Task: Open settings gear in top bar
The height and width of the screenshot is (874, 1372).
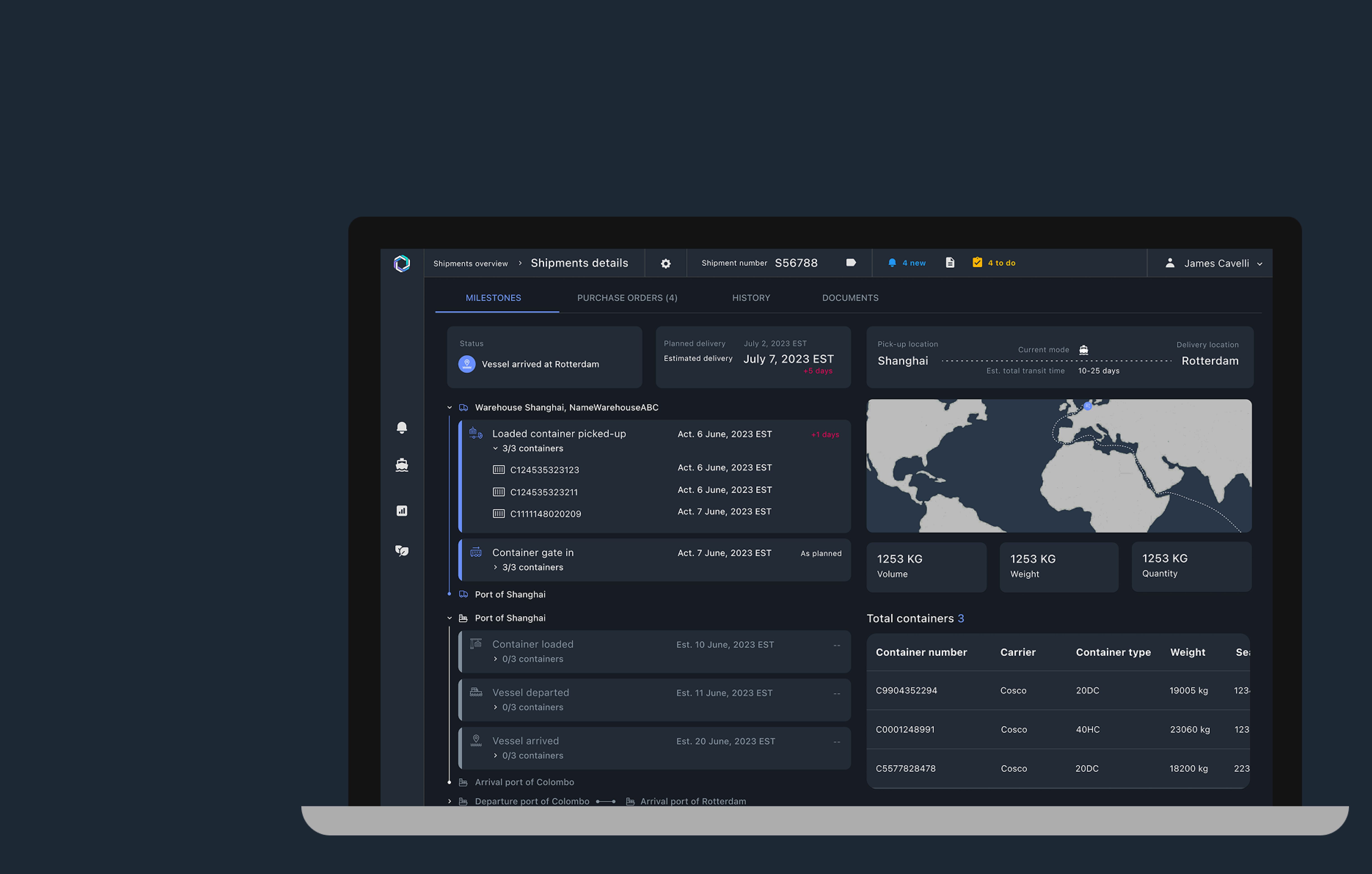Action: coord(665,263)
